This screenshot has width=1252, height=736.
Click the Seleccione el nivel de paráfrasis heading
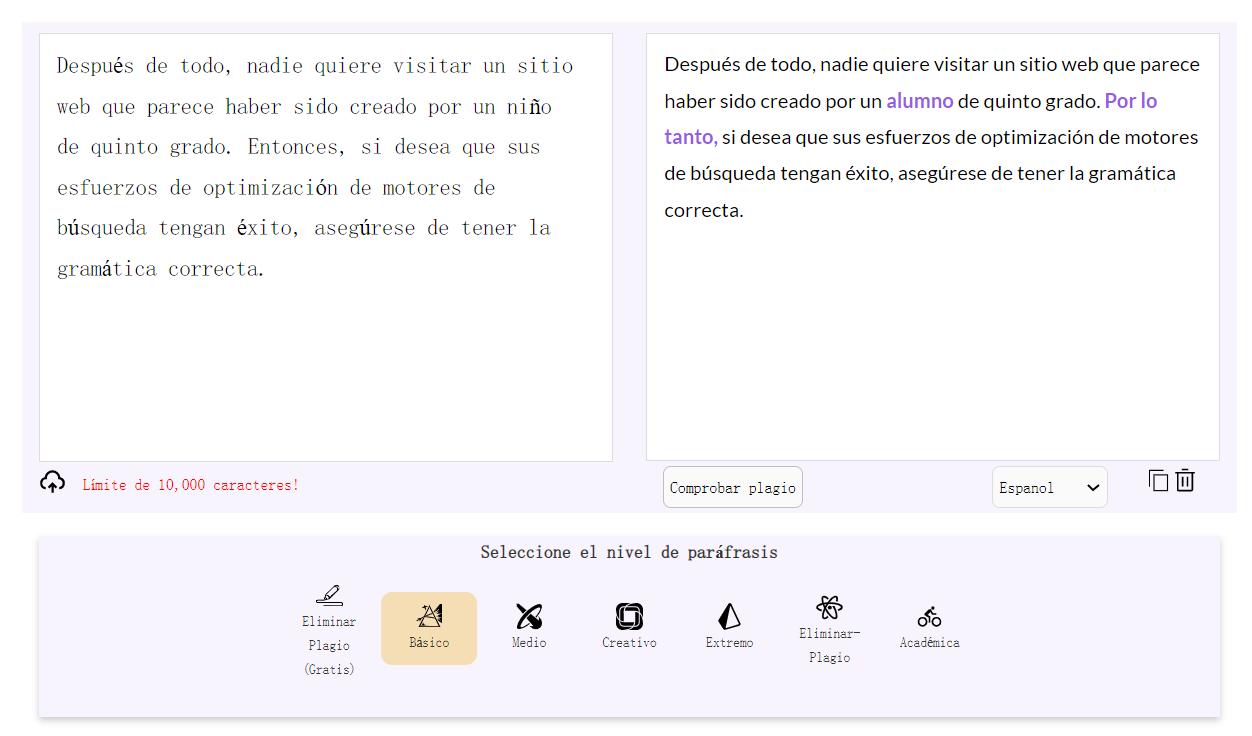(629, 552)
